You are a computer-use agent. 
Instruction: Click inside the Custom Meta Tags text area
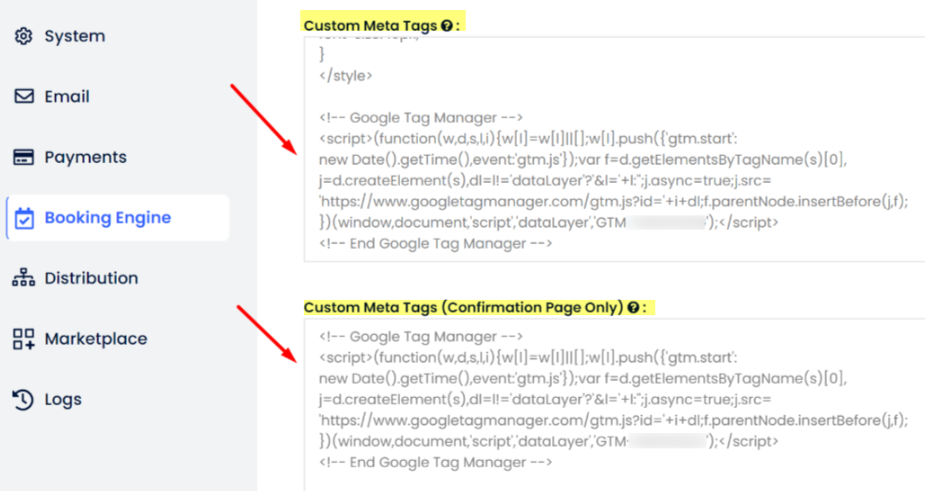pyautogui.click(x=614, y=149)
